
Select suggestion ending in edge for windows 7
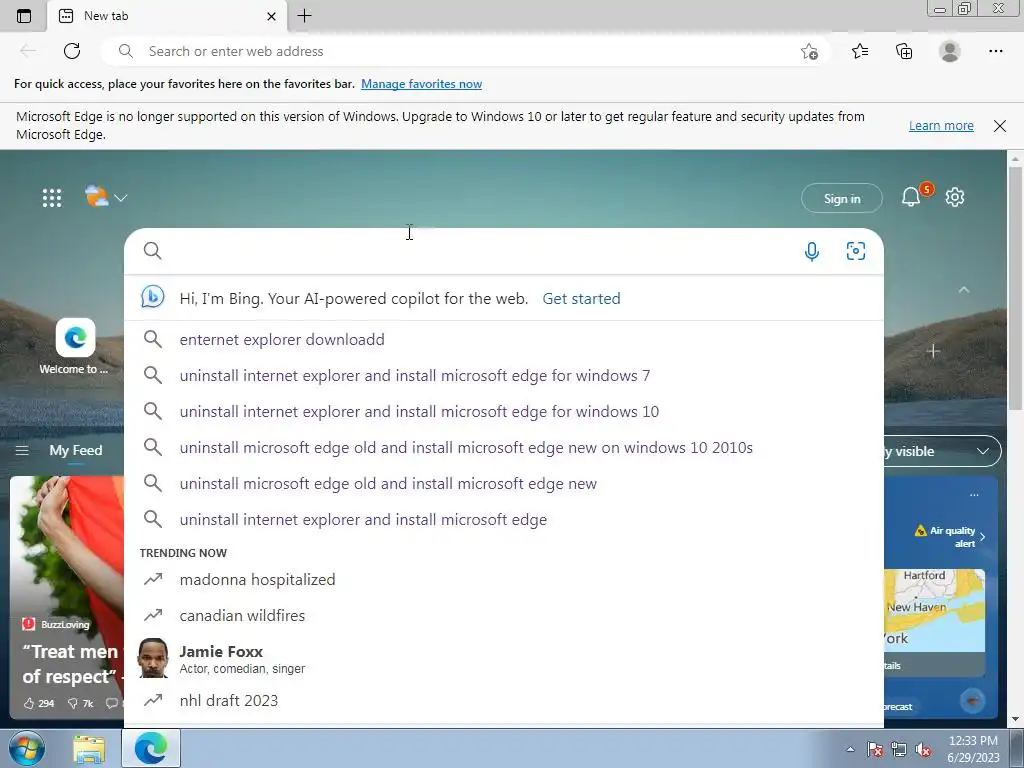point(504,376)
